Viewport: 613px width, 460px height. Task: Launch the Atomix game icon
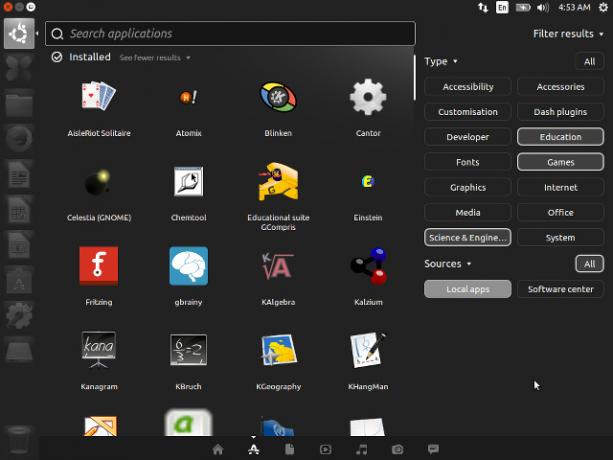[x=188, y=97]
